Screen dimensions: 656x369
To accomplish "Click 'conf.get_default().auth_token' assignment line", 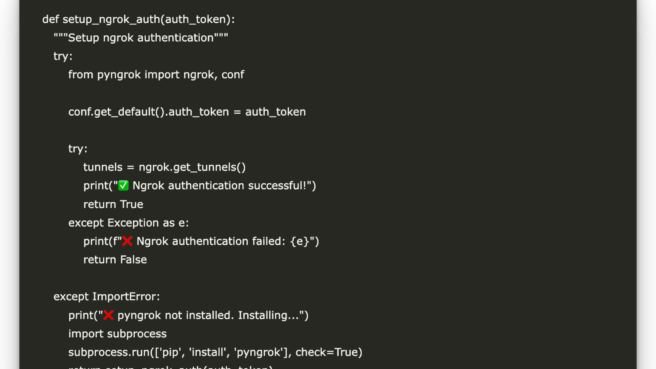I will point(187,112).
